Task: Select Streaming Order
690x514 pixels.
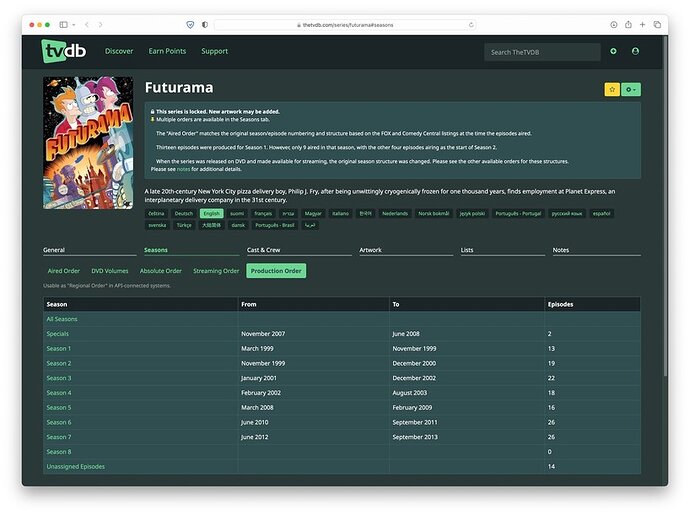Action: 216,271
